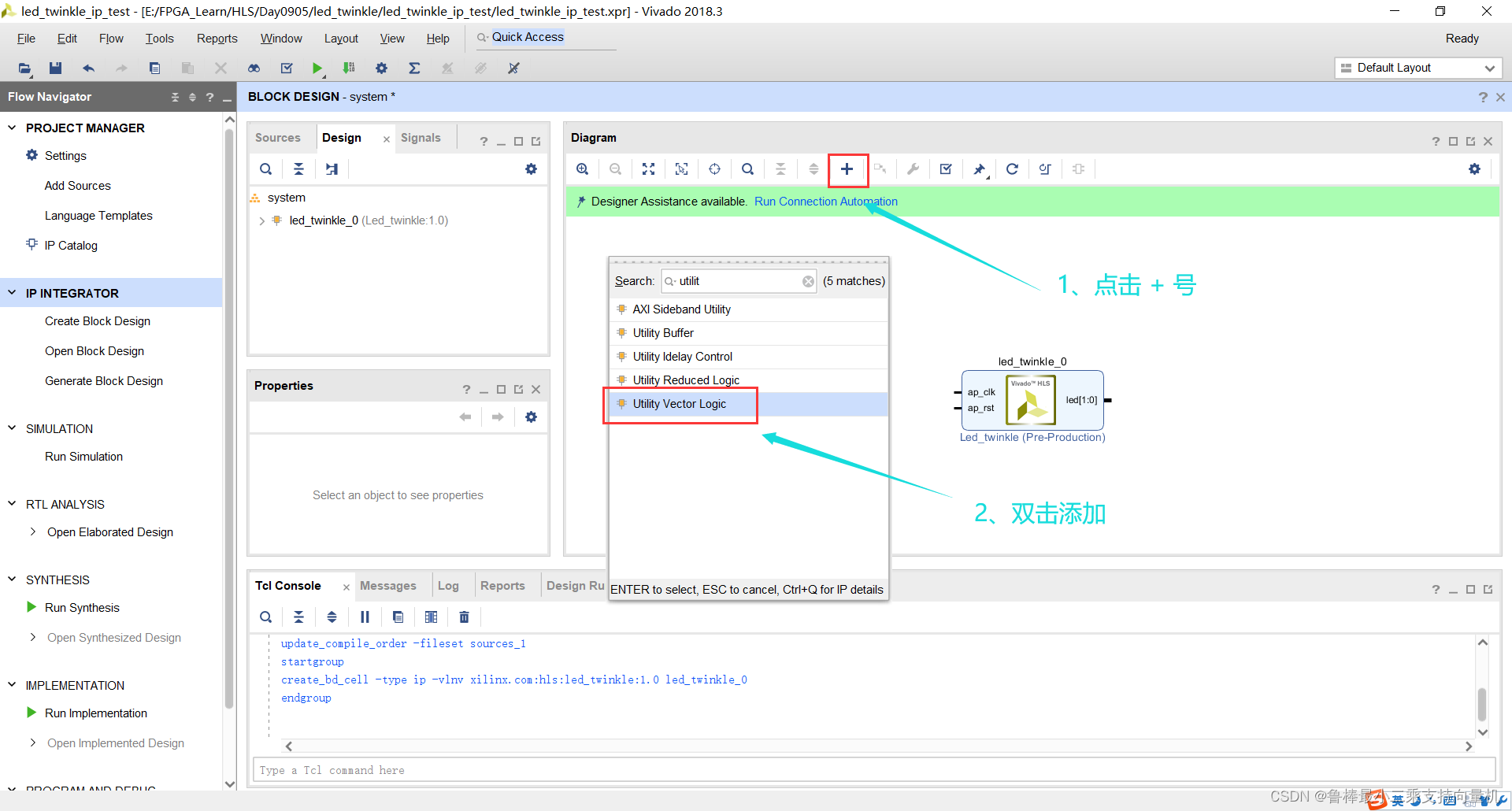Click the Auto-fit selection diagram icon
Screen dimensions: 1512x811
pos(681,169)
